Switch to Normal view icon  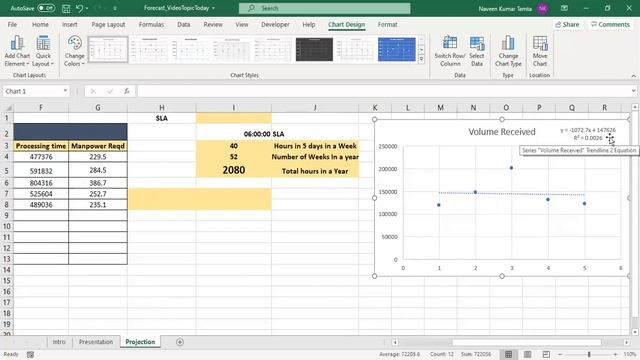click(509, 354)
